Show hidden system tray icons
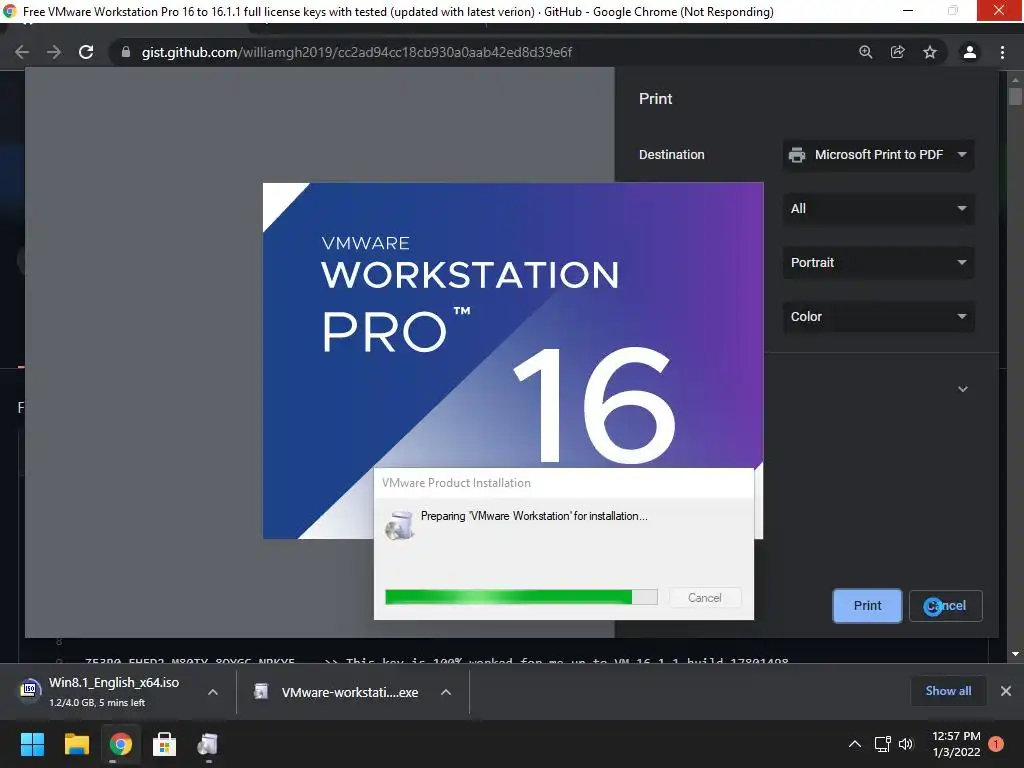1024x768 pixels. [x=855, y=744]
